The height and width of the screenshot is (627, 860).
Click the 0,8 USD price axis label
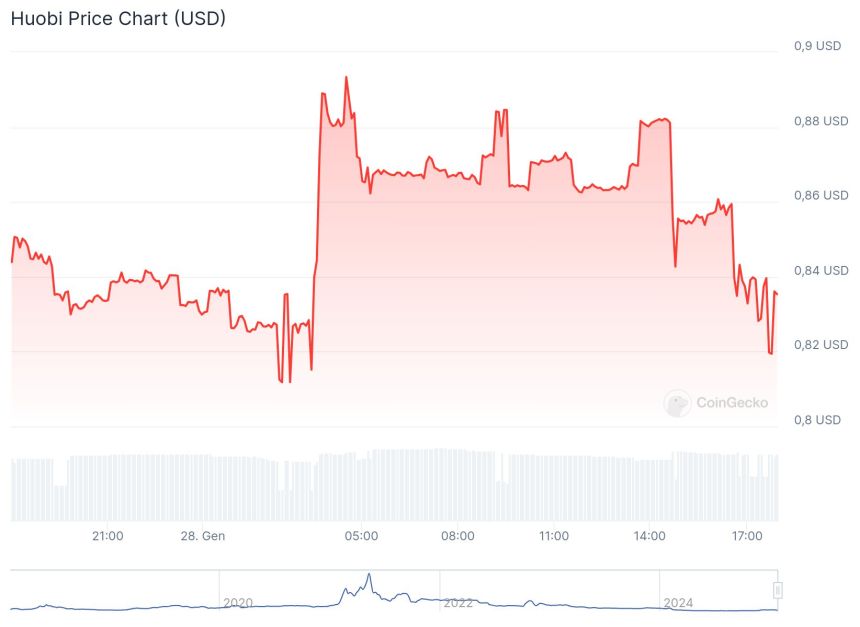(x=817, y=420)
